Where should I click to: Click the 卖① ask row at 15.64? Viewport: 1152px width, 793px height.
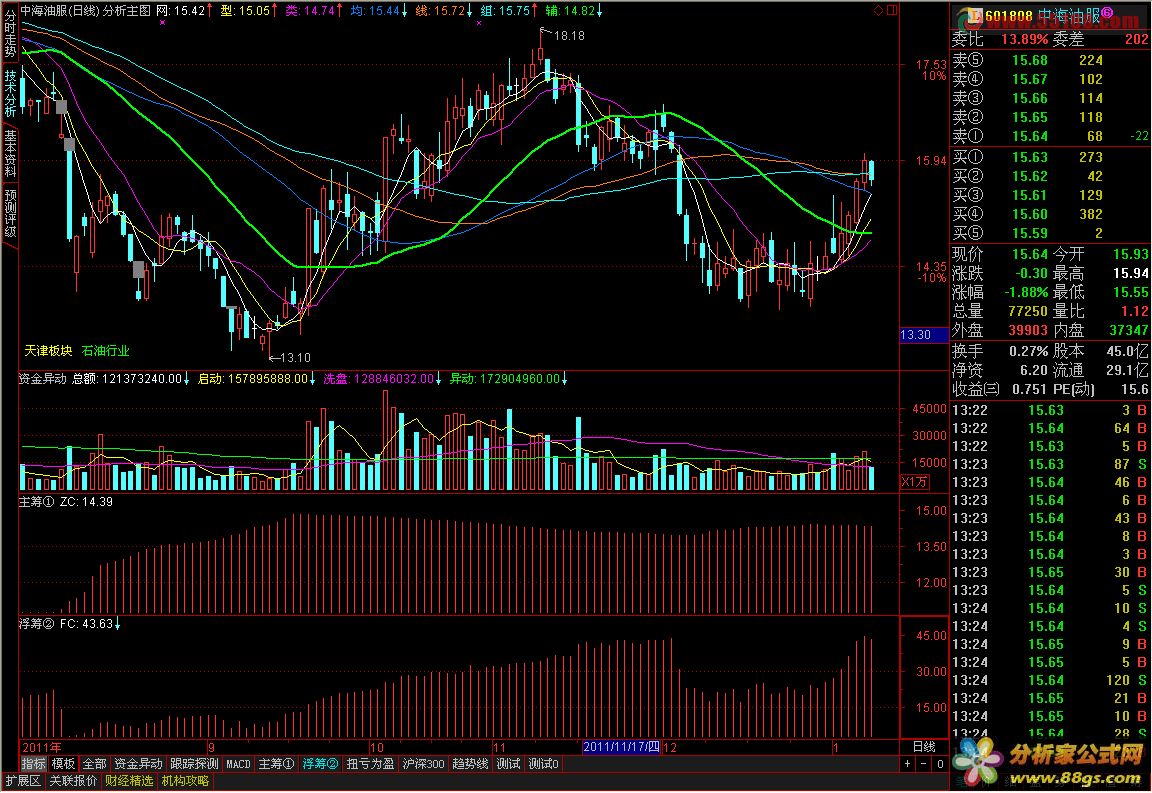(x=1051, y=137)
